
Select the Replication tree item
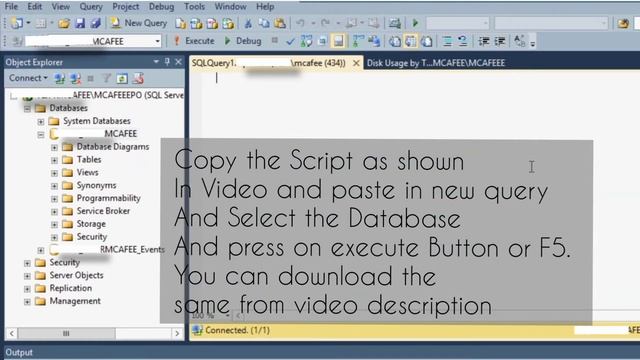coord(70,288)
